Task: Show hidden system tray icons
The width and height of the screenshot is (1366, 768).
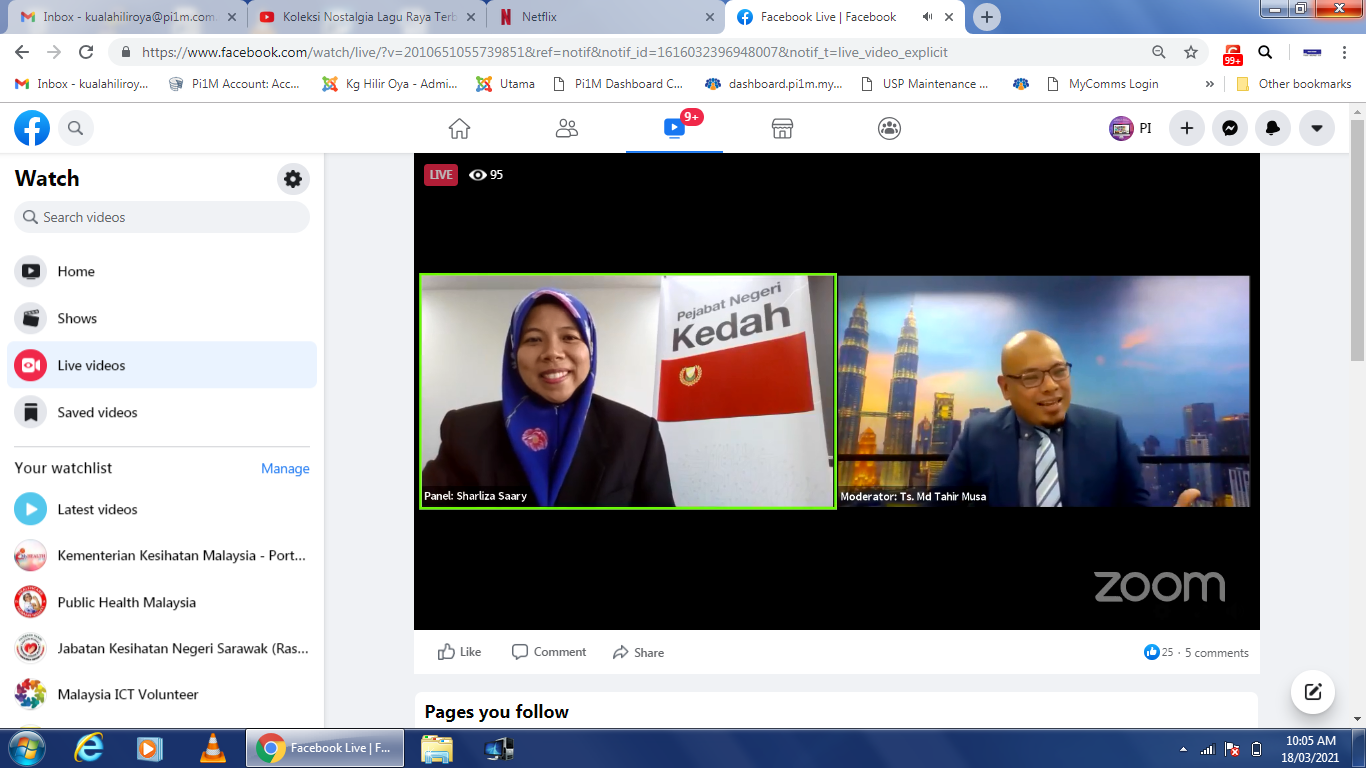Action: (1184, 749)
